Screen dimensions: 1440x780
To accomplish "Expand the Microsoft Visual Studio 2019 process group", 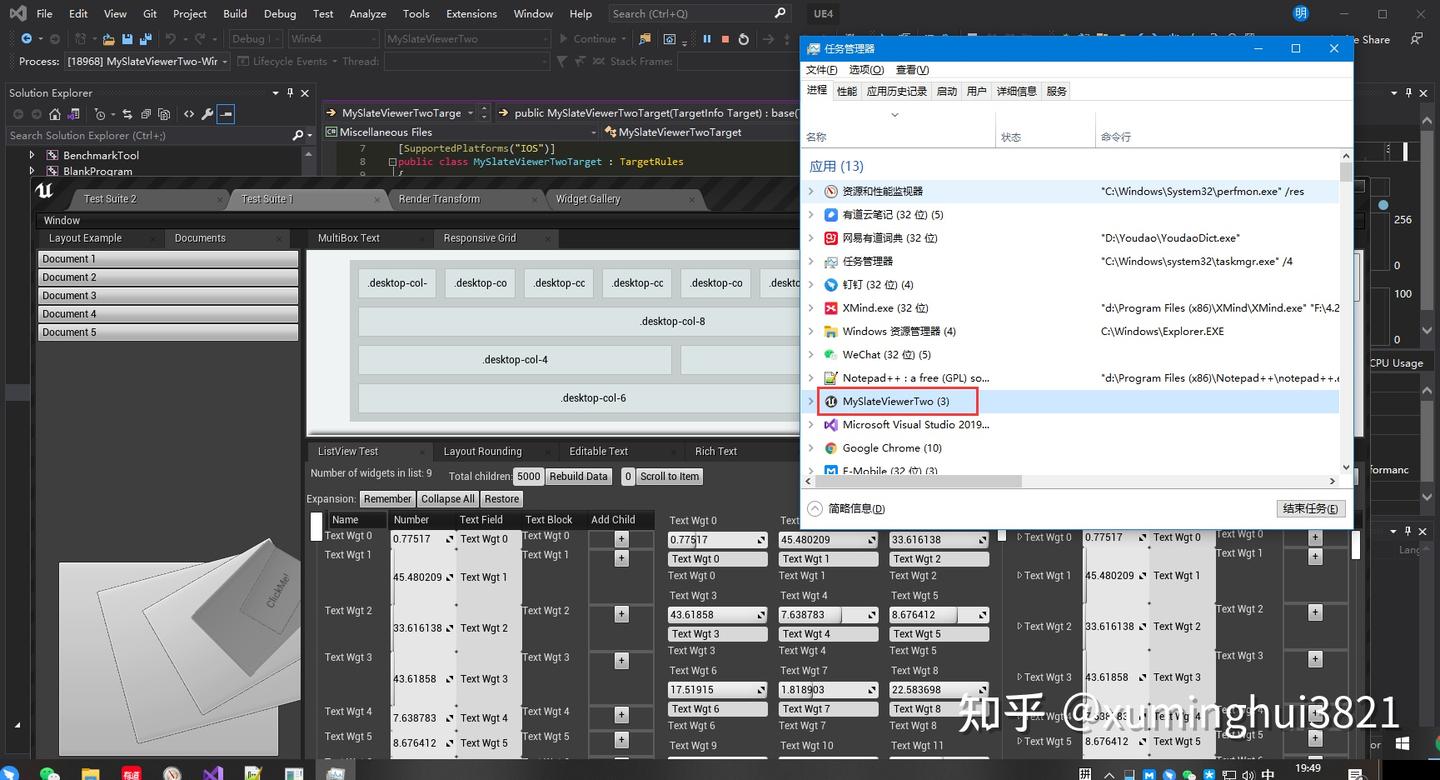I will [811, 425].
